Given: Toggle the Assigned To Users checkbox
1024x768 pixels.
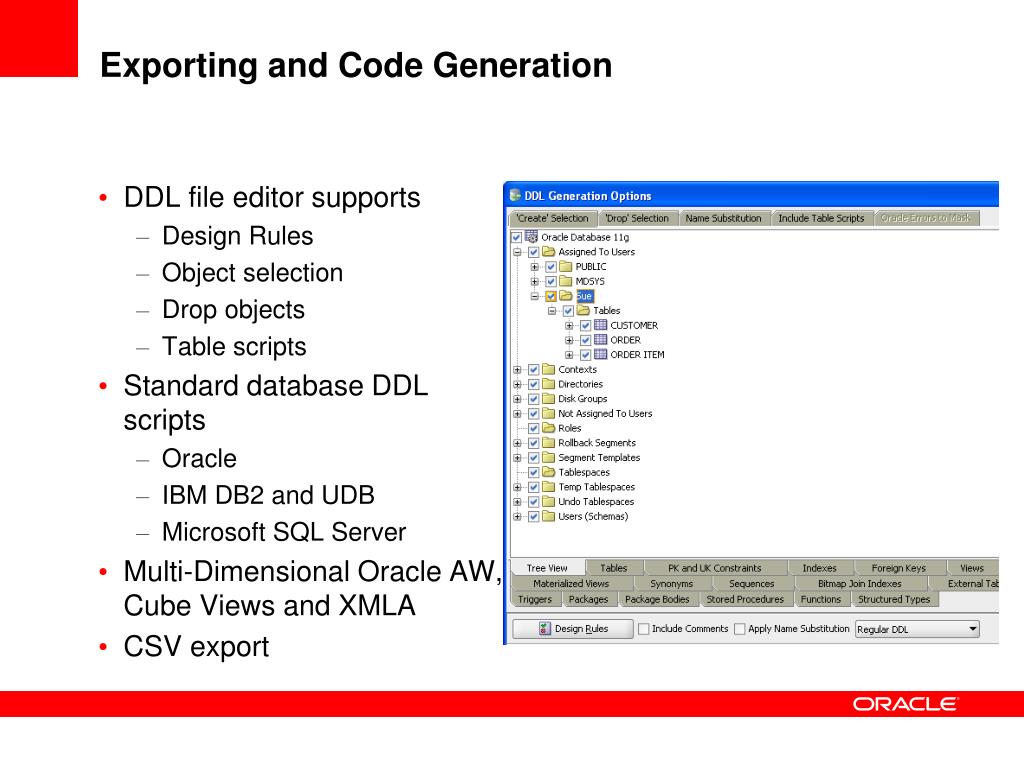Looking at the screenshot, I should pos(534,252).
